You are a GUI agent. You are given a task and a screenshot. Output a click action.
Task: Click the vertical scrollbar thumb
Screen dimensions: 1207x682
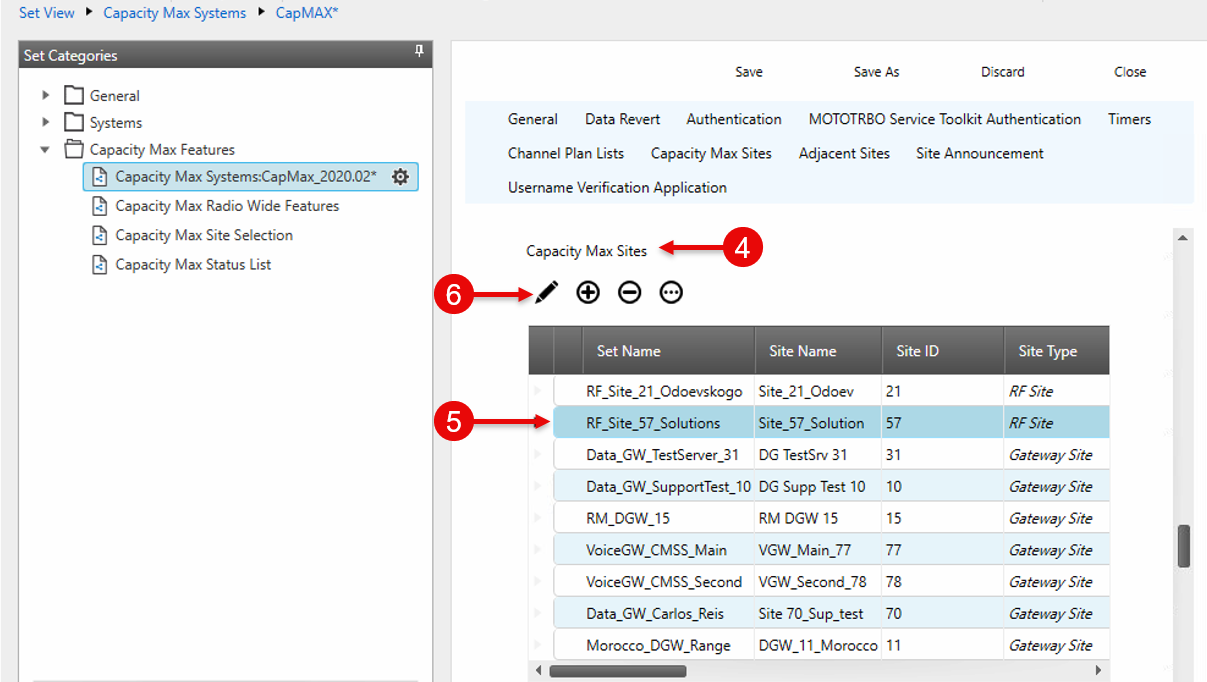[x=1182, y=545]
